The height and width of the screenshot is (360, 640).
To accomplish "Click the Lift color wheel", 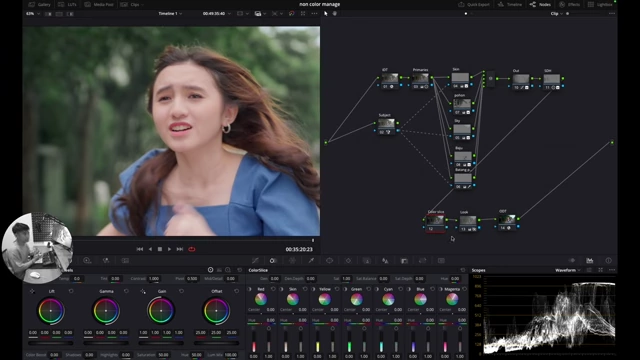I will [x=51, y=311].
